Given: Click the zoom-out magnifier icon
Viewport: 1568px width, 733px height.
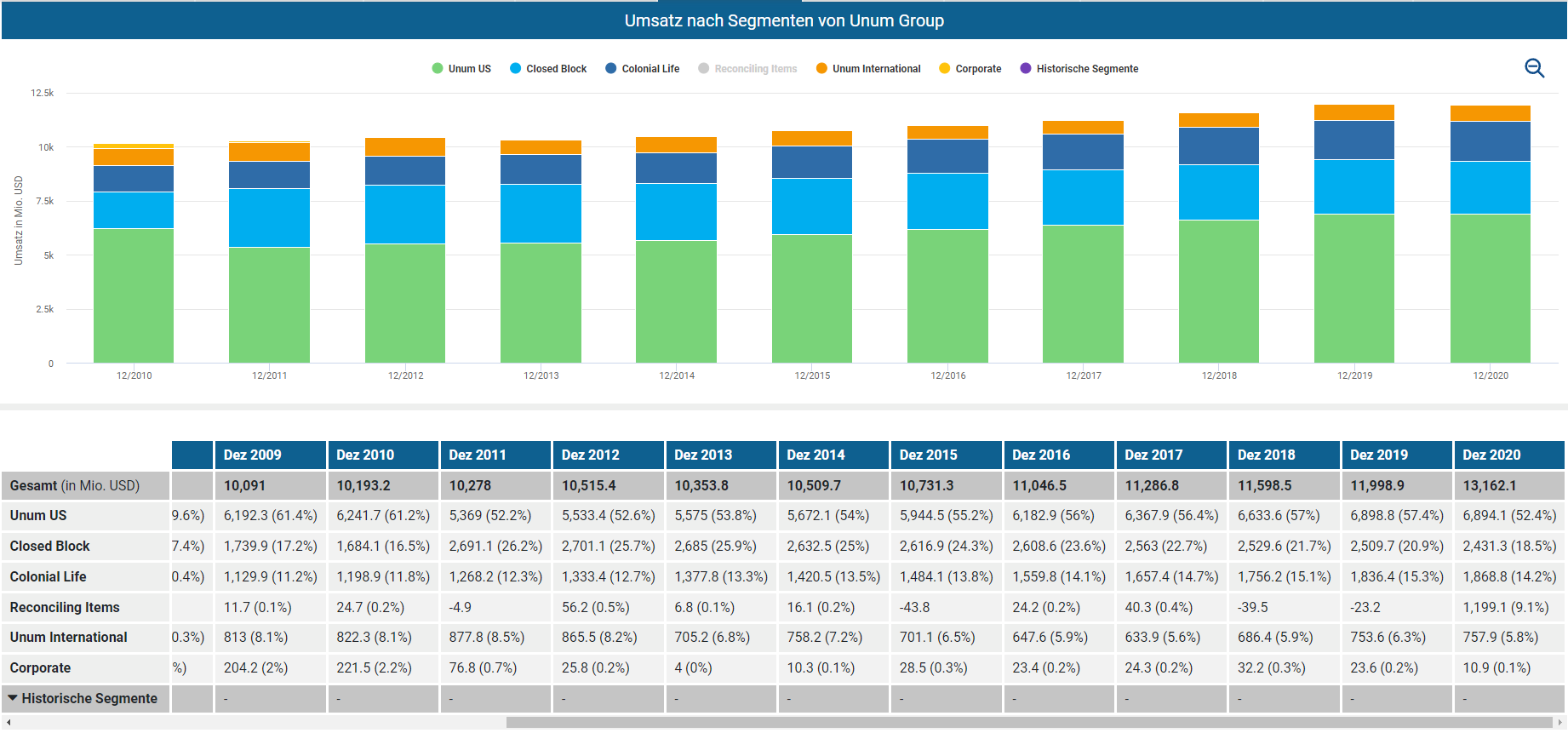Looking at the screenshot, I should click(1534, 68).
